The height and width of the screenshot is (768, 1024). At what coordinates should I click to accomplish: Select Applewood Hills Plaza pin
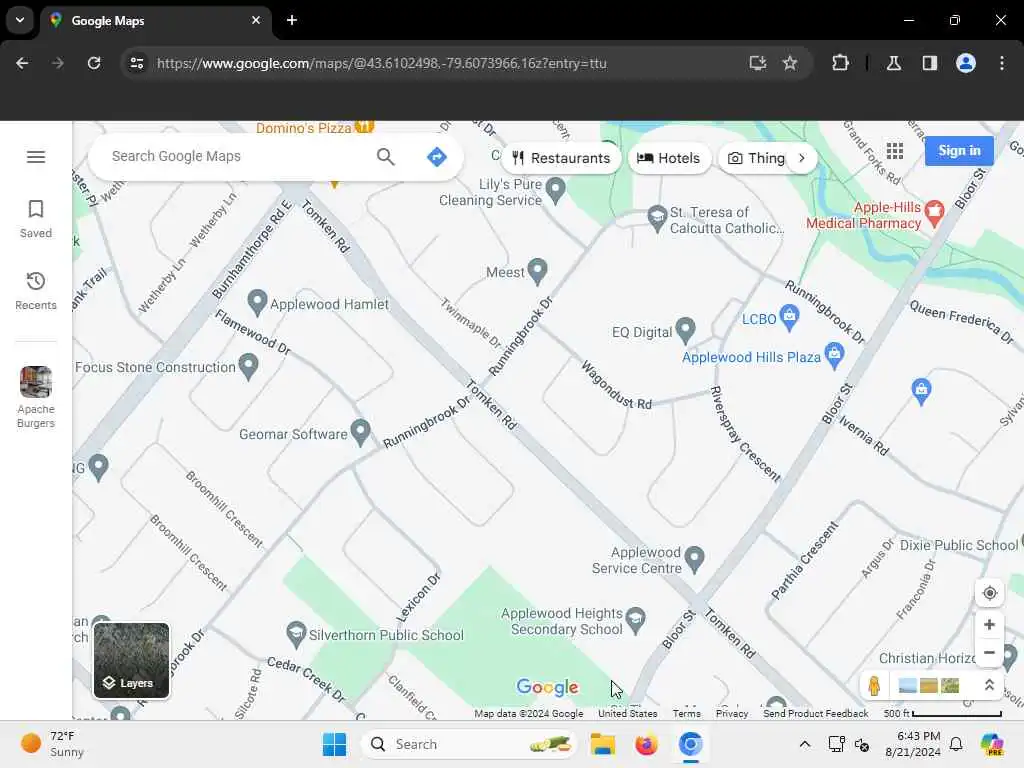[x=834, y=355]
